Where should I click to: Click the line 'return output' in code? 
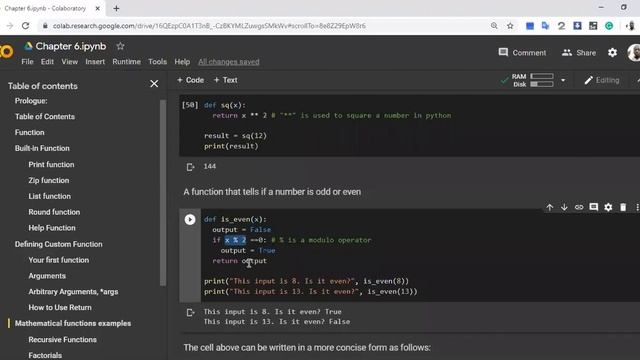[x=239, y=261]
